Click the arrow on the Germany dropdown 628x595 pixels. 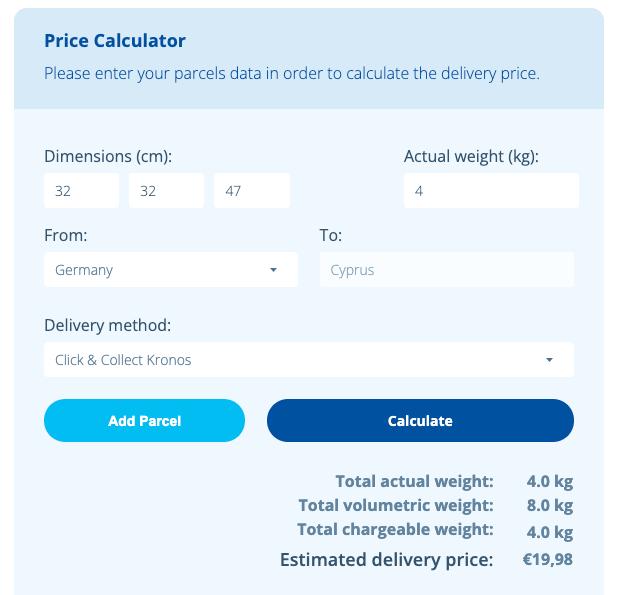[x=274, y=270]
